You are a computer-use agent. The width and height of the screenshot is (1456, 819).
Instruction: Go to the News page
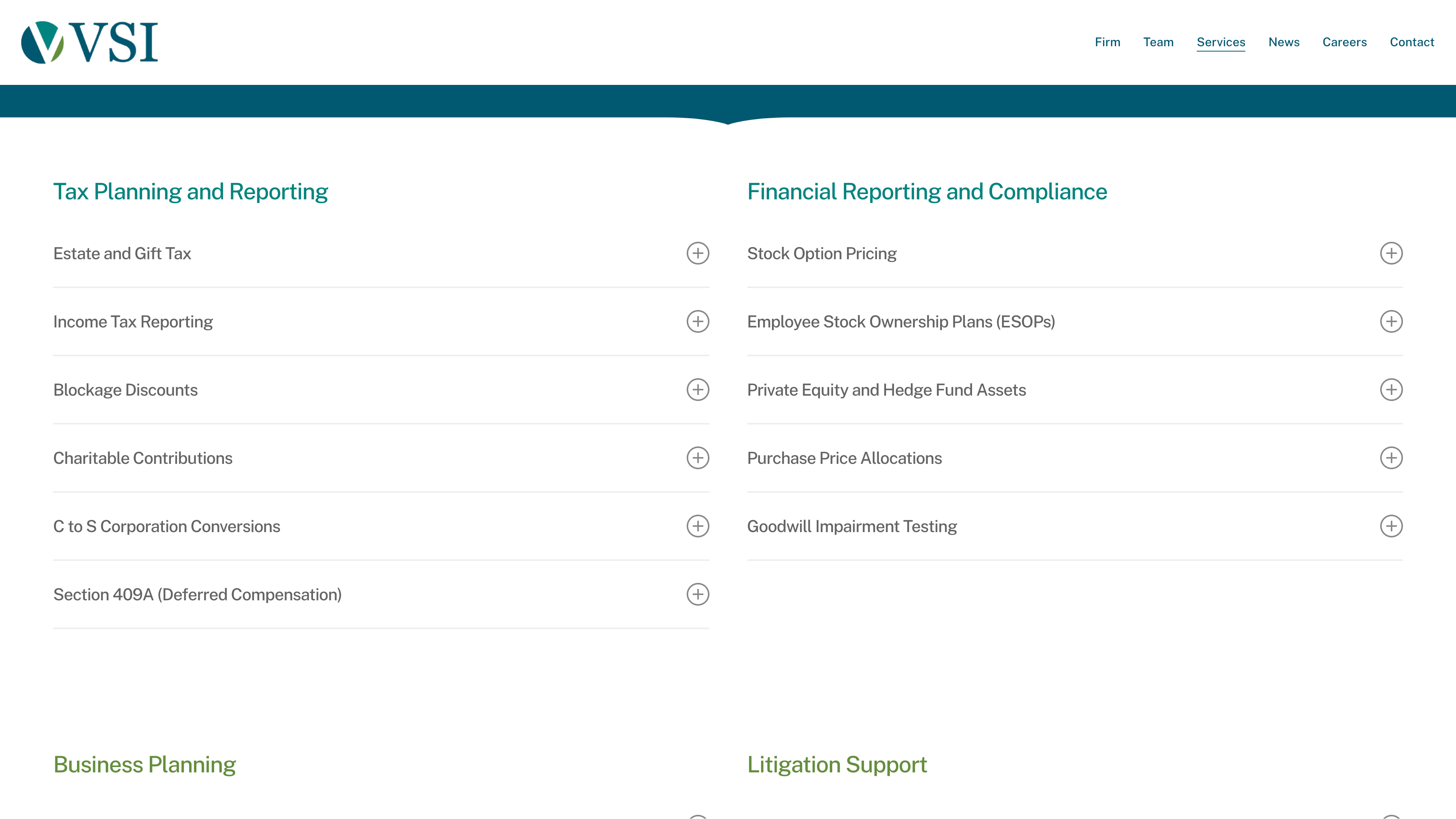point(1284,42)
